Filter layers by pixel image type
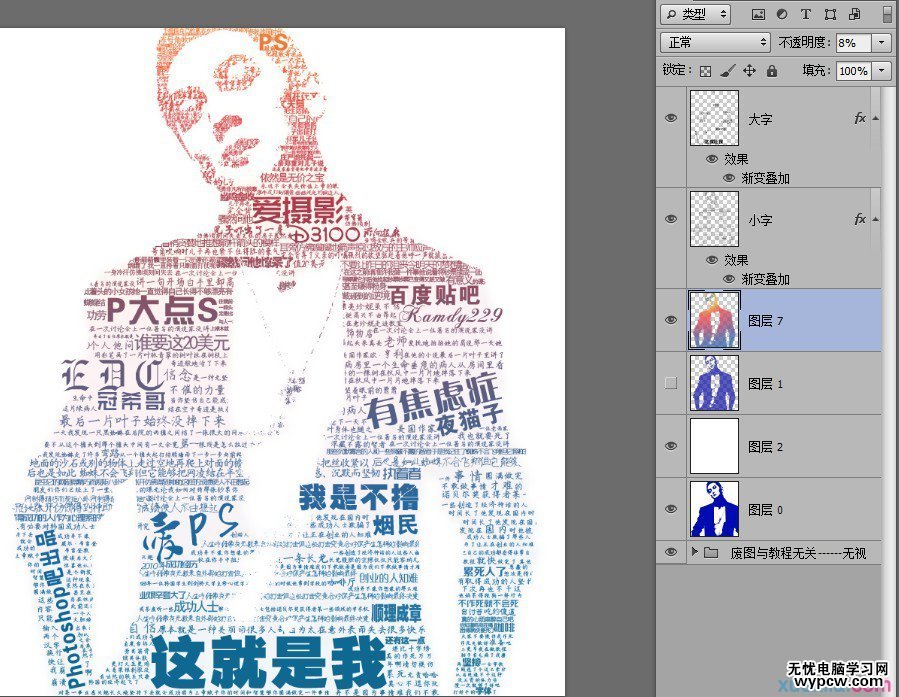Image resolution: width=899 pixels, height=697 pixels. click(x=758, y=14)
